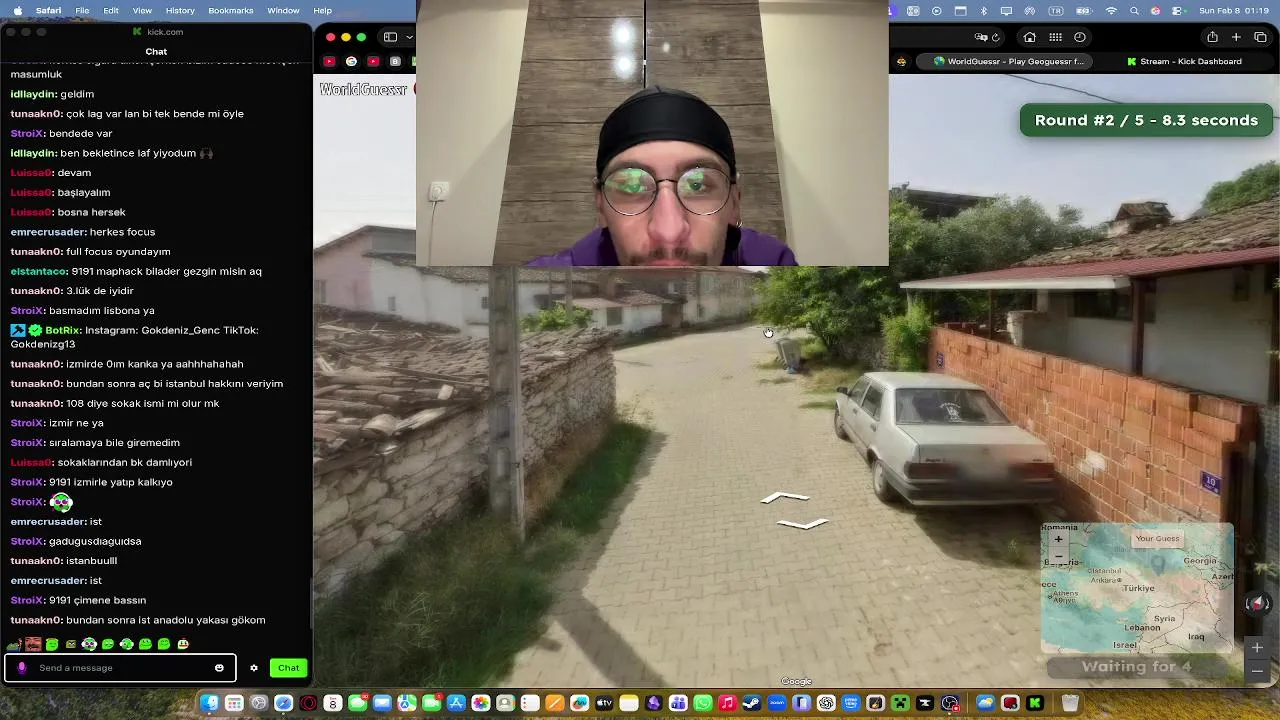Screen dimensions: 1280x720
Task: Open the Safari app menu
Action: pyautogui.click(x=48, y=10)
